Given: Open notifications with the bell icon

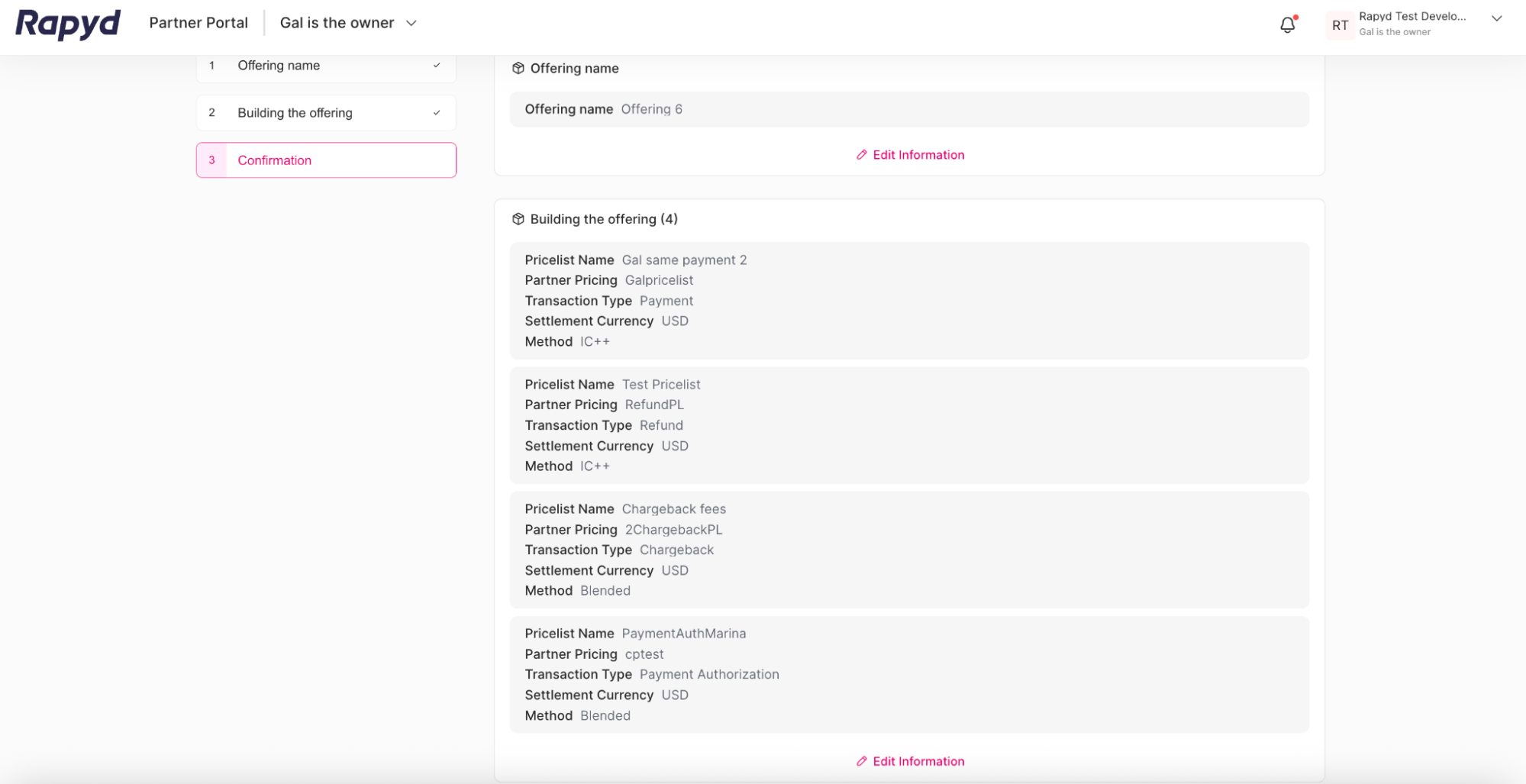Looking at the screenshot, I should pos(1287,24).
